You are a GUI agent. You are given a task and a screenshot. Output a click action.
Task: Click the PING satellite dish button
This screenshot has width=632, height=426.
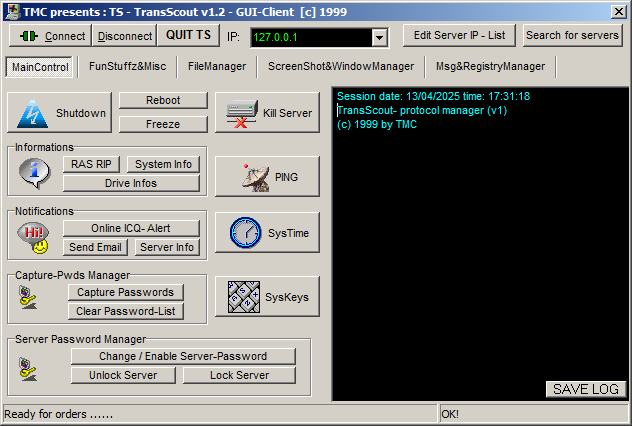tap(253, 176)
